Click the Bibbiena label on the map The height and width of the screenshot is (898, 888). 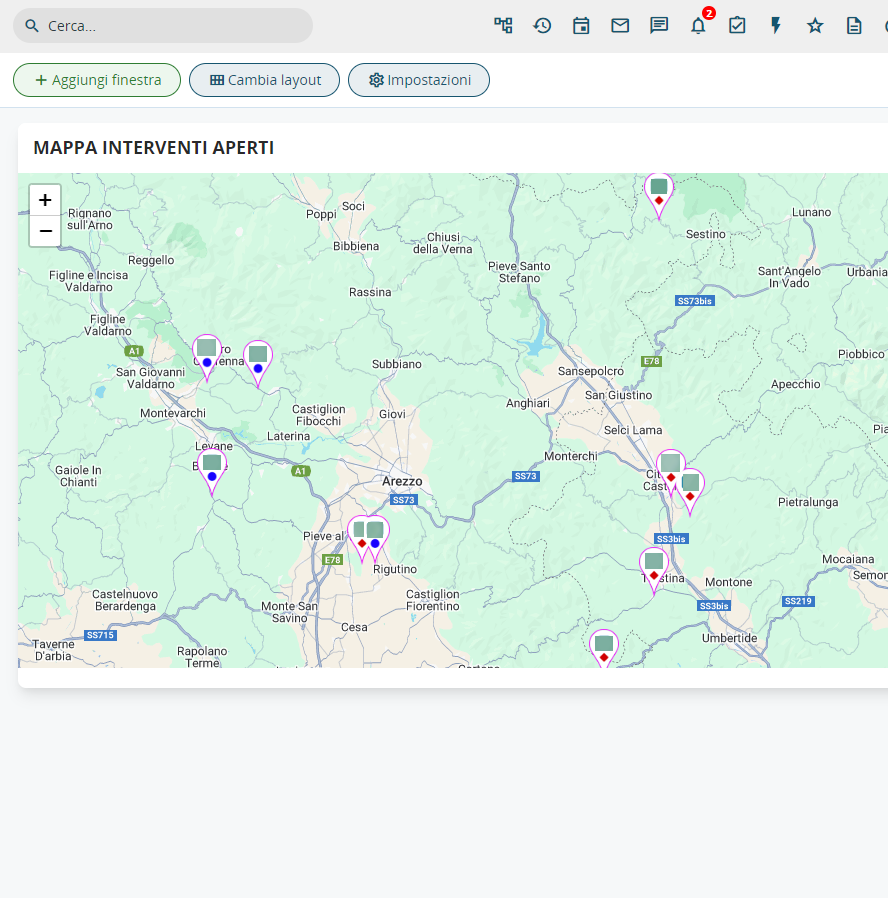(356, 246)
